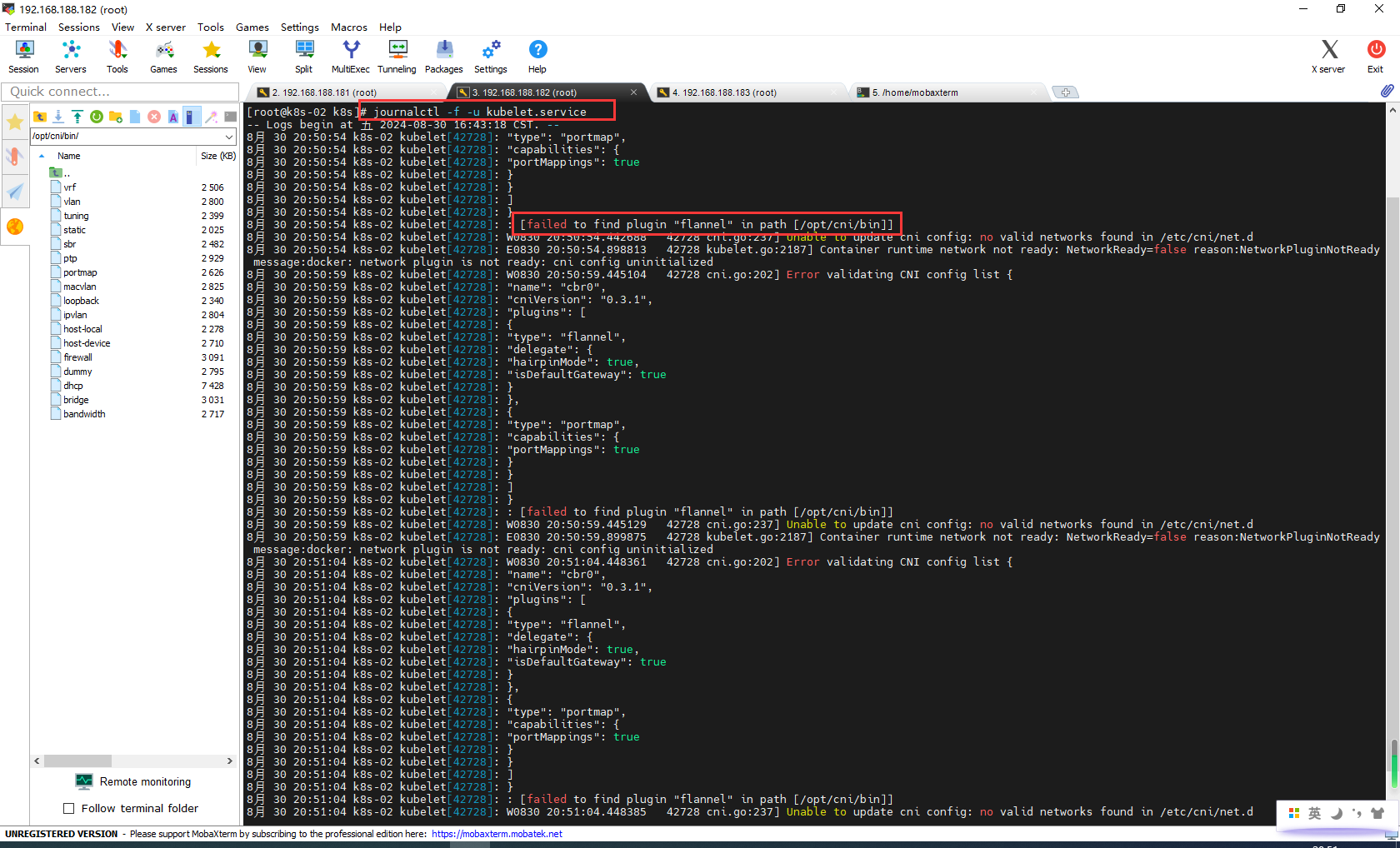Click the SFTP horizontal scrollbar thumb
1400x848 pixels.
coord(77,761)
